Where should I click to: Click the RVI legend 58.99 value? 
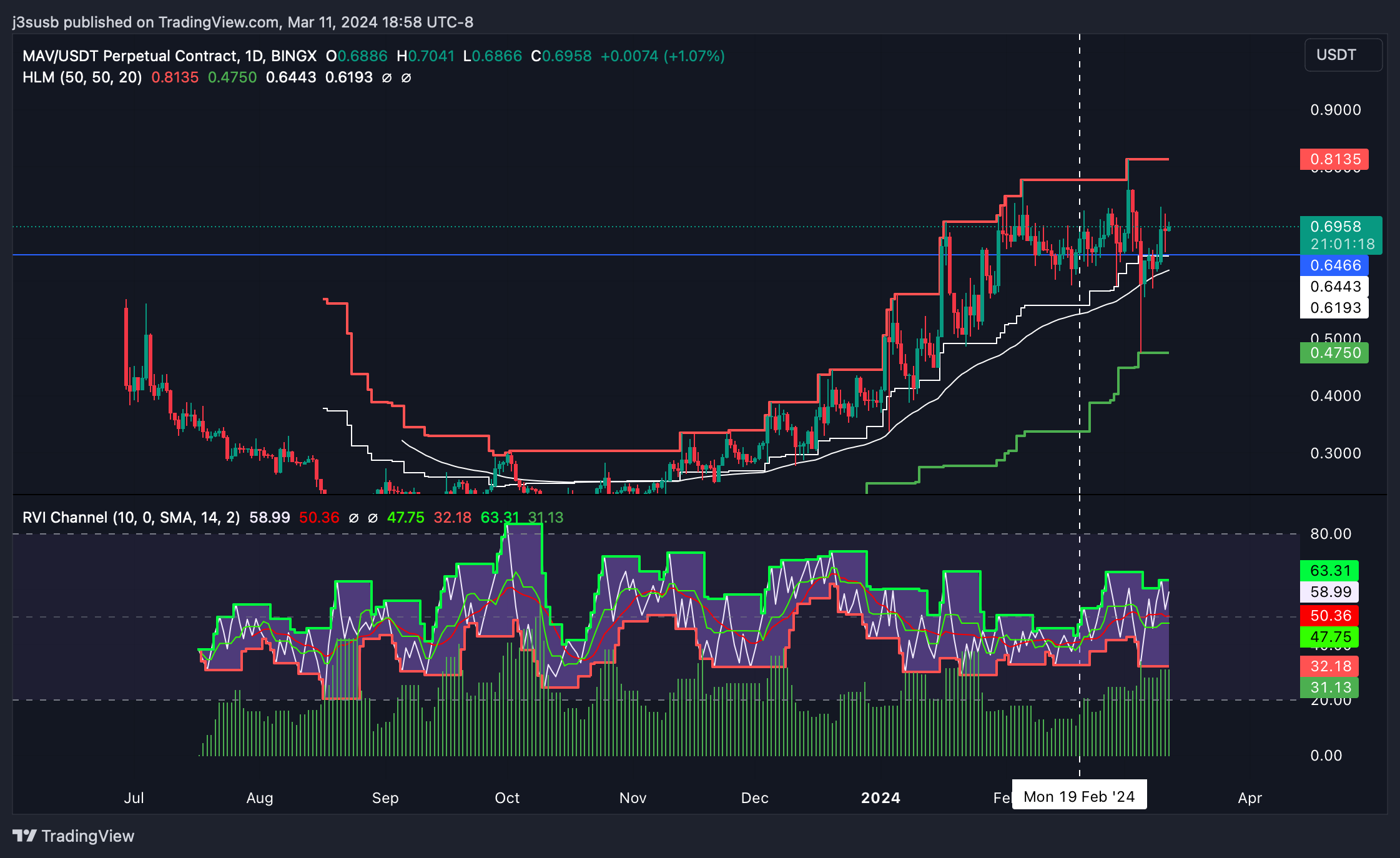[270, 518]
